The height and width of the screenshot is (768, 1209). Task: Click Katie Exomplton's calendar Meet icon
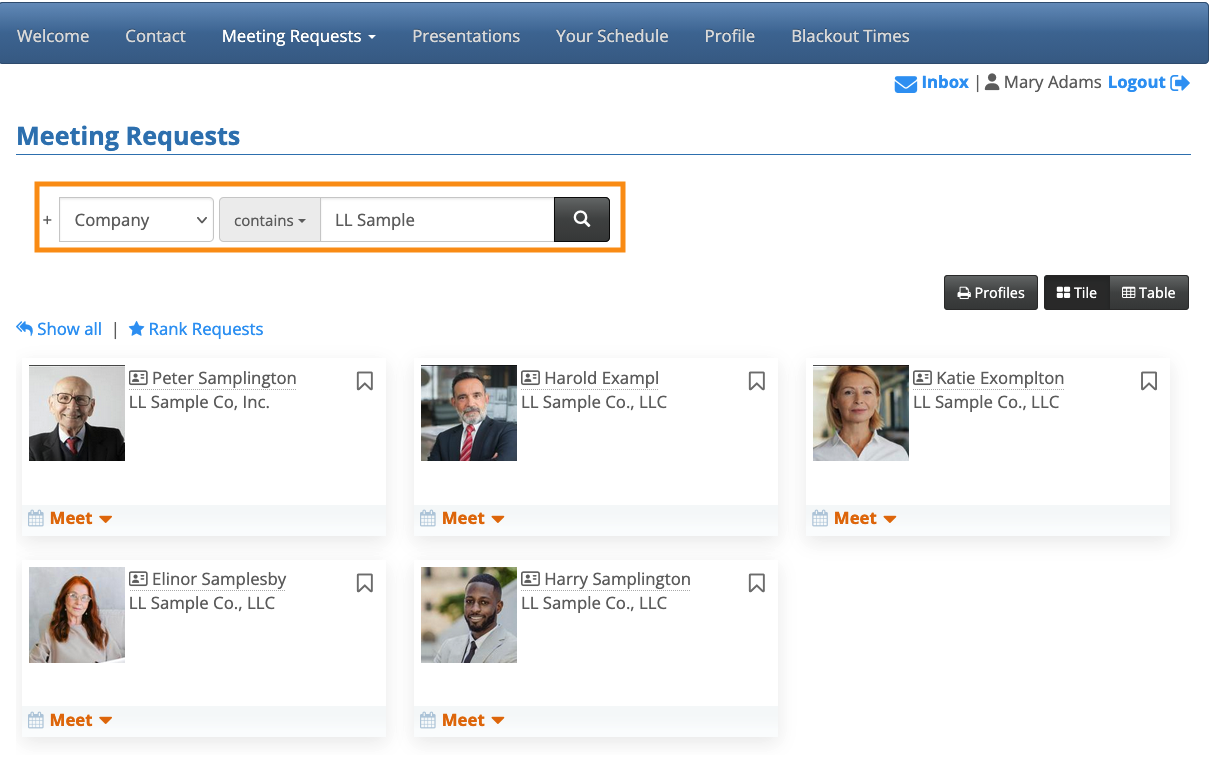point(820,518)
